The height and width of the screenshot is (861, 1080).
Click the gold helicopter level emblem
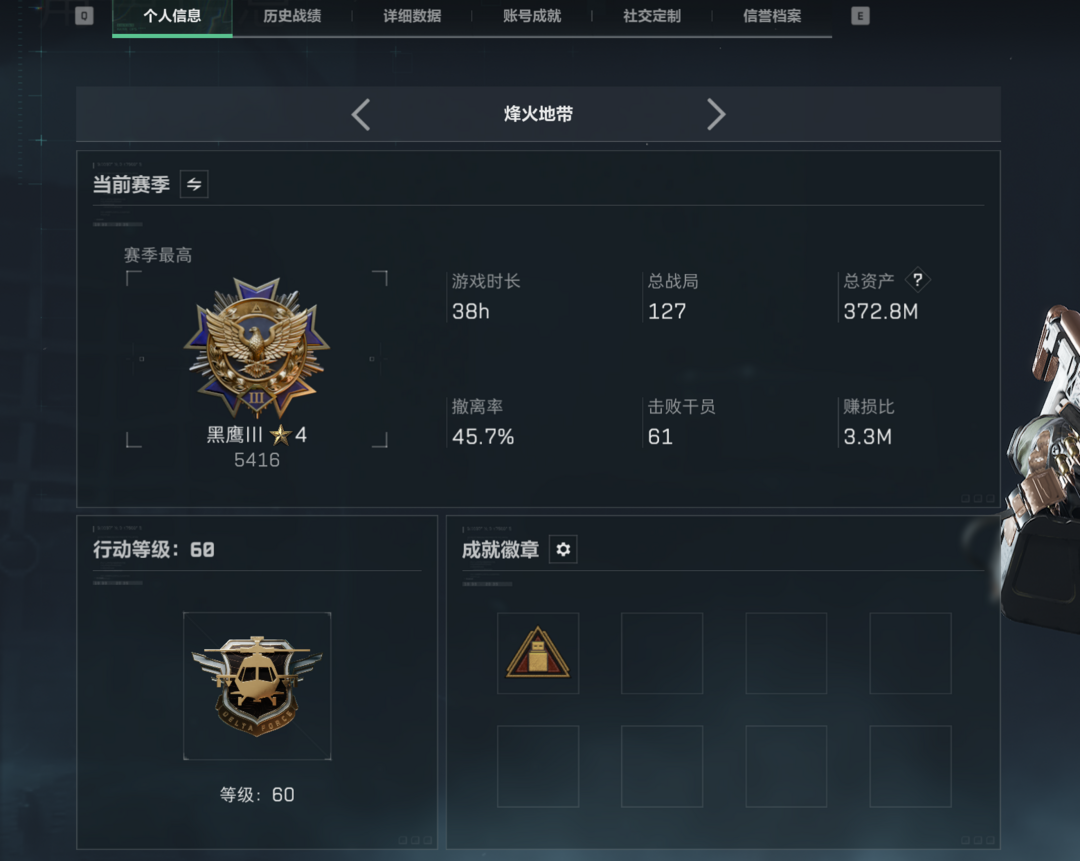(257, 686)
